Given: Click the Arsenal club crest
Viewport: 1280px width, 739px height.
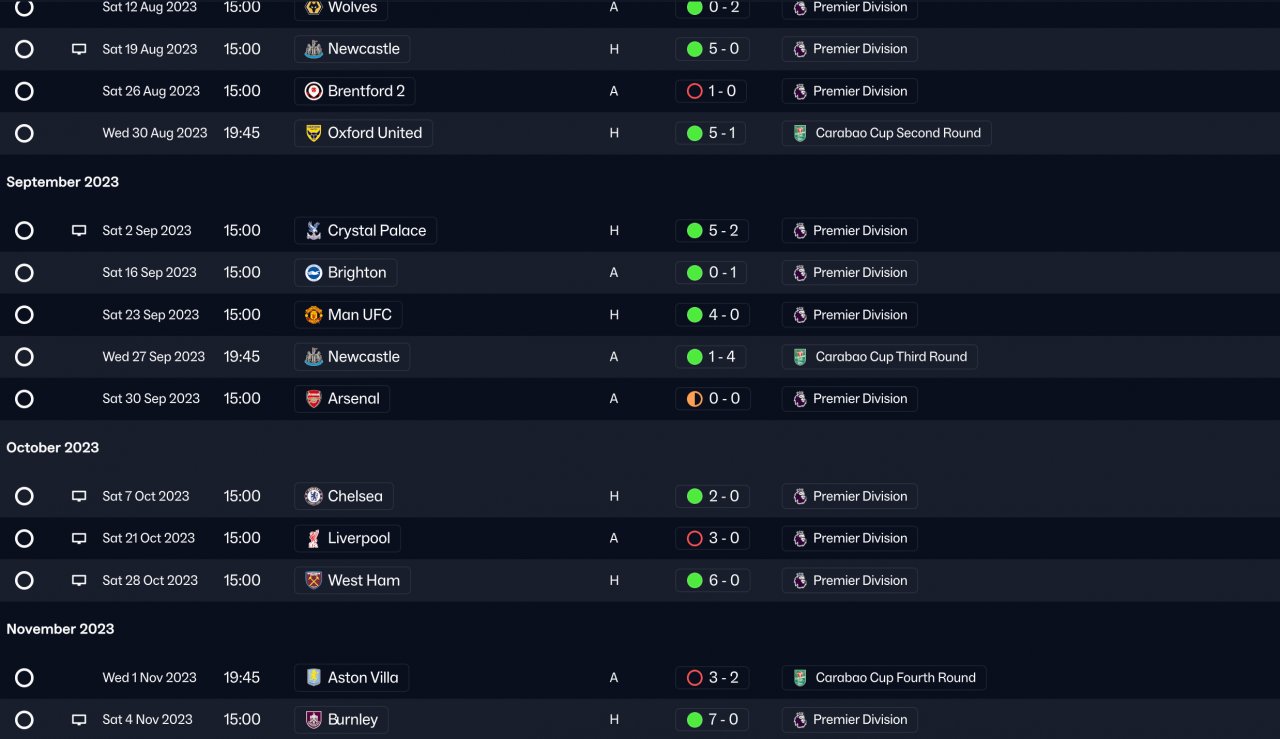Looking at the screenshot, I should (314, 399).
